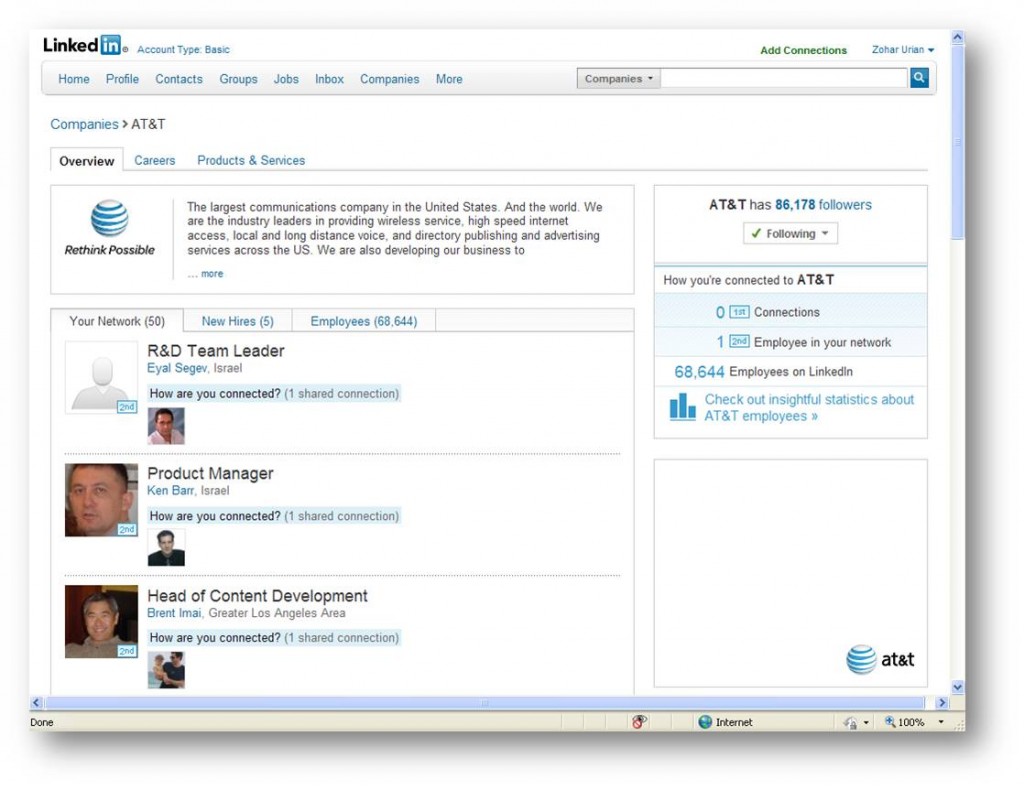1024x790 pixels.
Task: Go to Home in navigation bar
Action: click(74, 79)
